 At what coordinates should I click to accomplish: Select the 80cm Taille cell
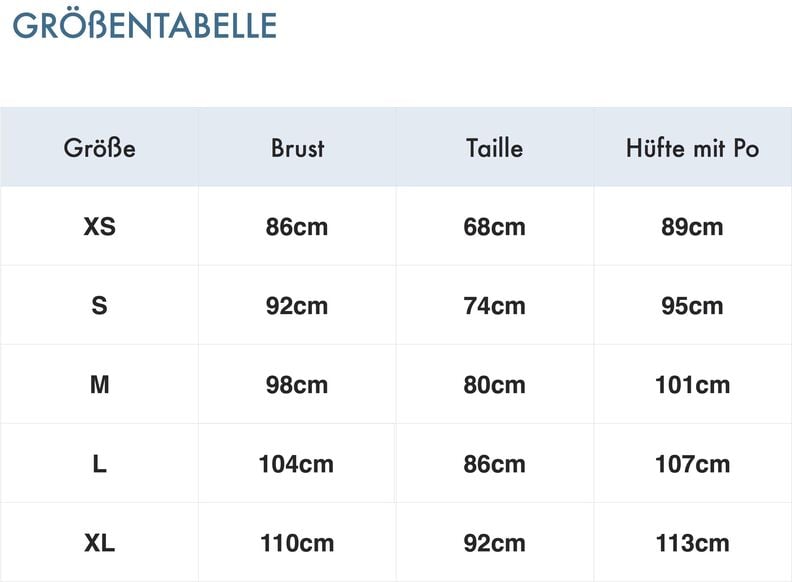[494, 385]
